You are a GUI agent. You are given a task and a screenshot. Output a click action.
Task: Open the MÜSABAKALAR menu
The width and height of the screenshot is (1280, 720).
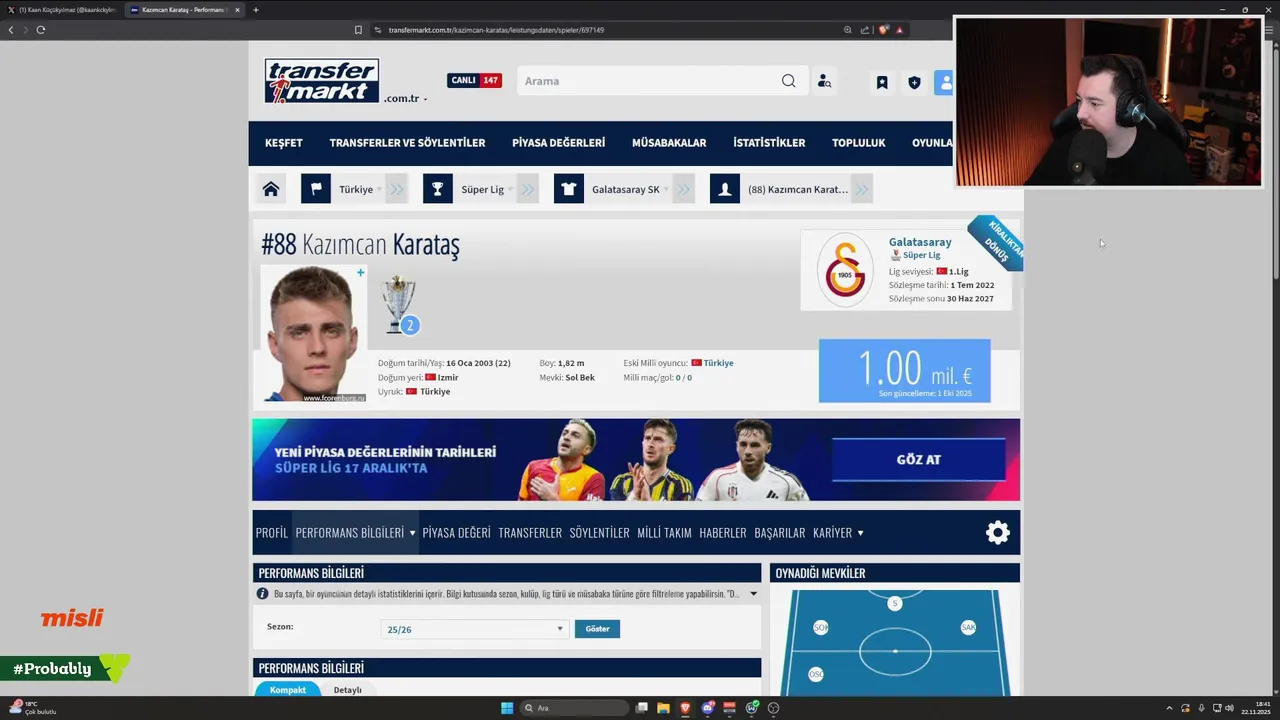click(x=669, y=143)
